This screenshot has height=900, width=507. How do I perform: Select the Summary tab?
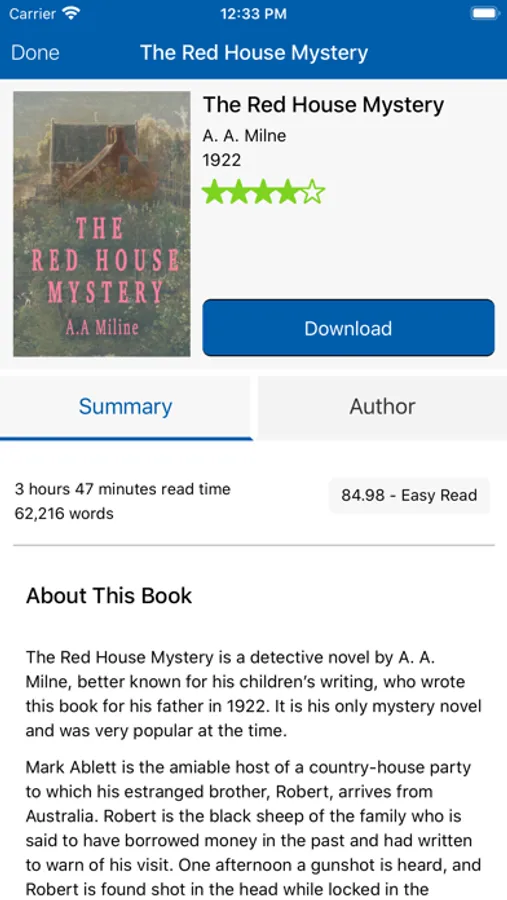125,407
